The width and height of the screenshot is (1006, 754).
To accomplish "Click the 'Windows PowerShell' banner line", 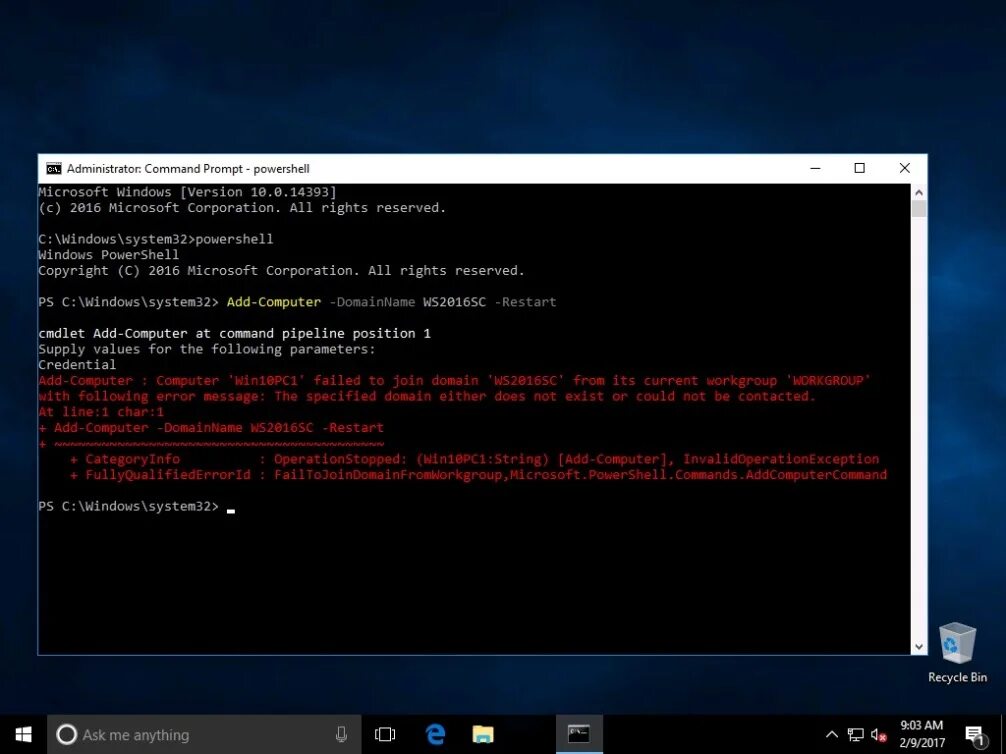I will point(108,255).
